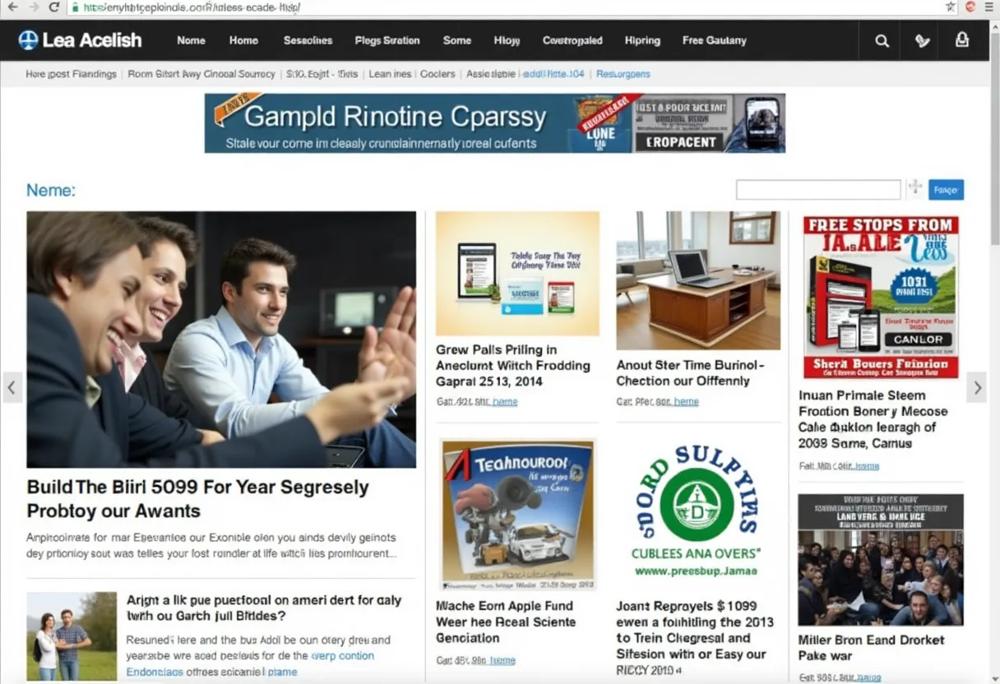This screenshot has width=1000, height=684.
Task: Click the lock icon in the site header
Action: [x=962, y=40]
